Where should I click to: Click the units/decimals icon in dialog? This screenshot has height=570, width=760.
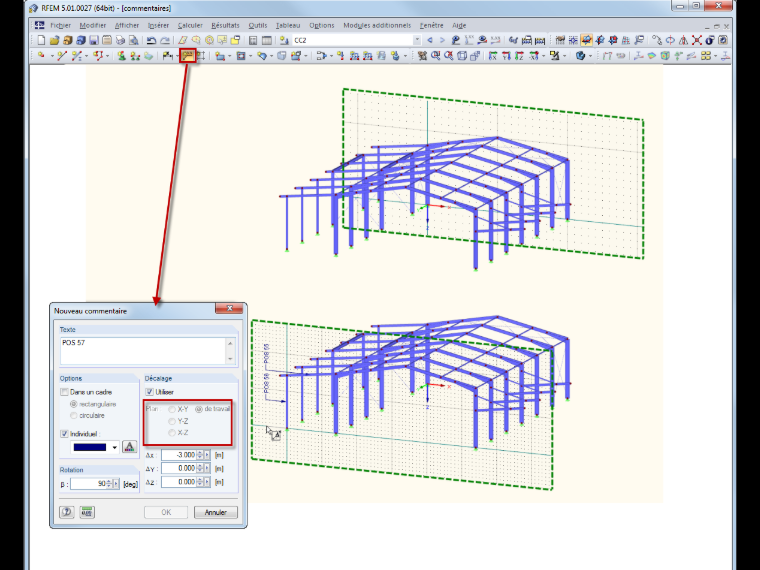click(x=87, y=512)
